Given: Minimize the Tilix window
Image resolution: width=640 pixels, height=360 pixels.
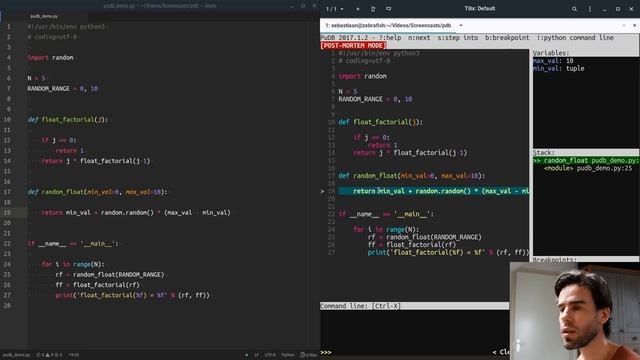Looking at the screenshot, I should 604,9.
